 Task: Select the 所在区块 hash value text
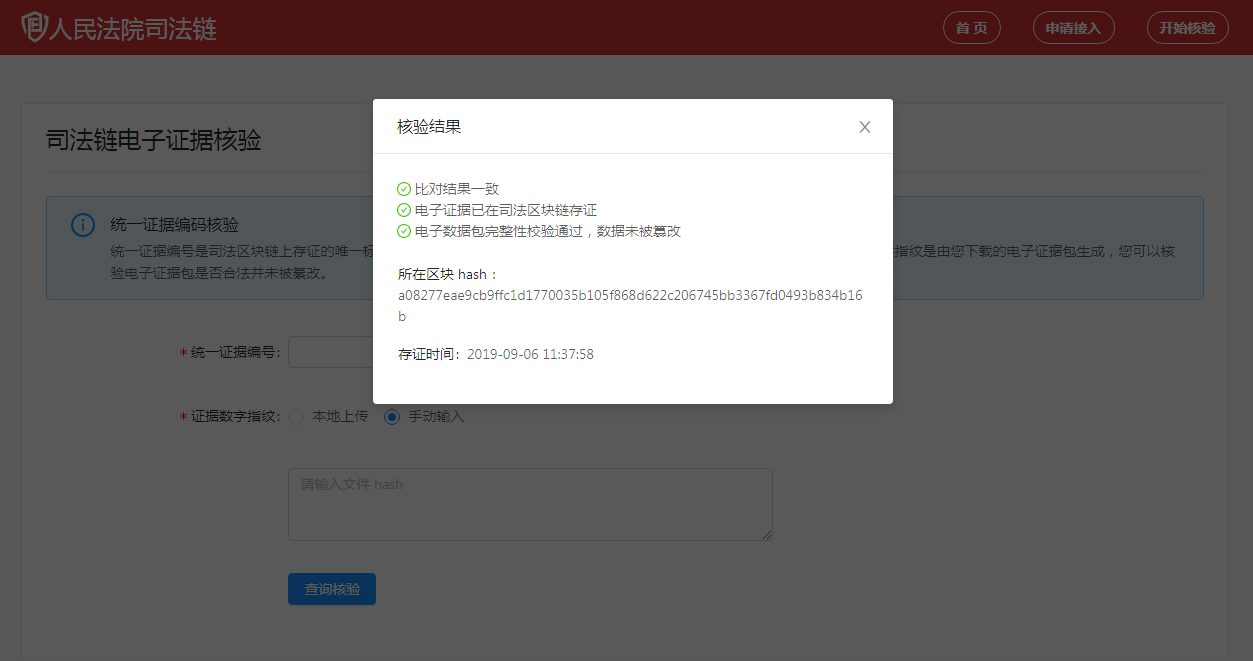point(632,294)
